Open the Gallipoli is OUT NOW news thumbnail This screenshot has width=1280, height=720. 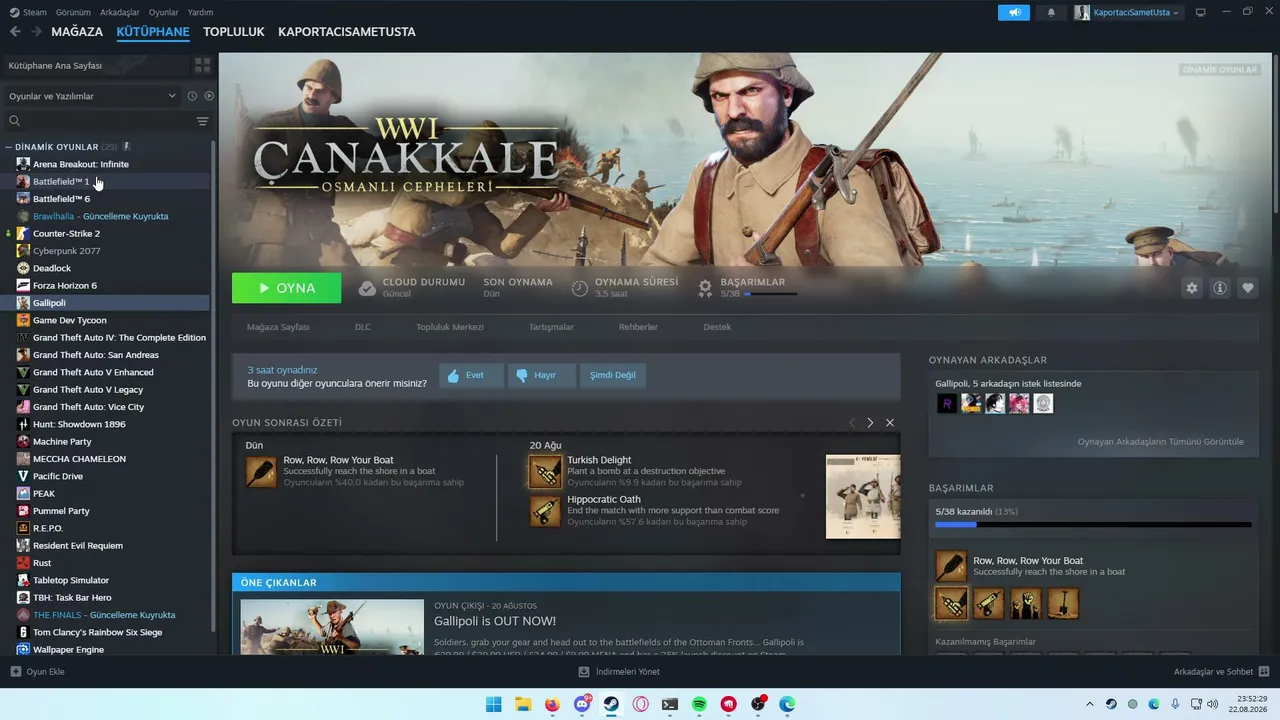(x=332, y=627)
